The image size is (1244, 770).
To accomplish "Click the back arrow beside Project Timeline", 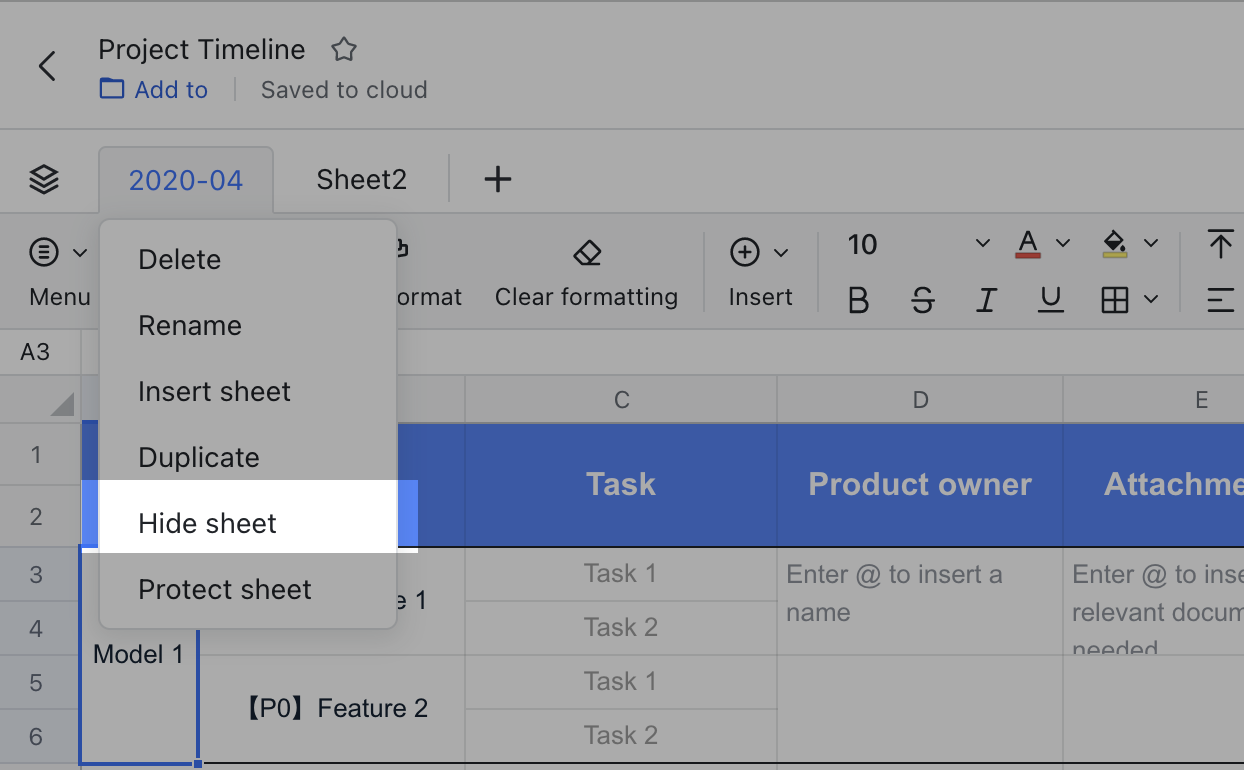I will tap(46, 65).
